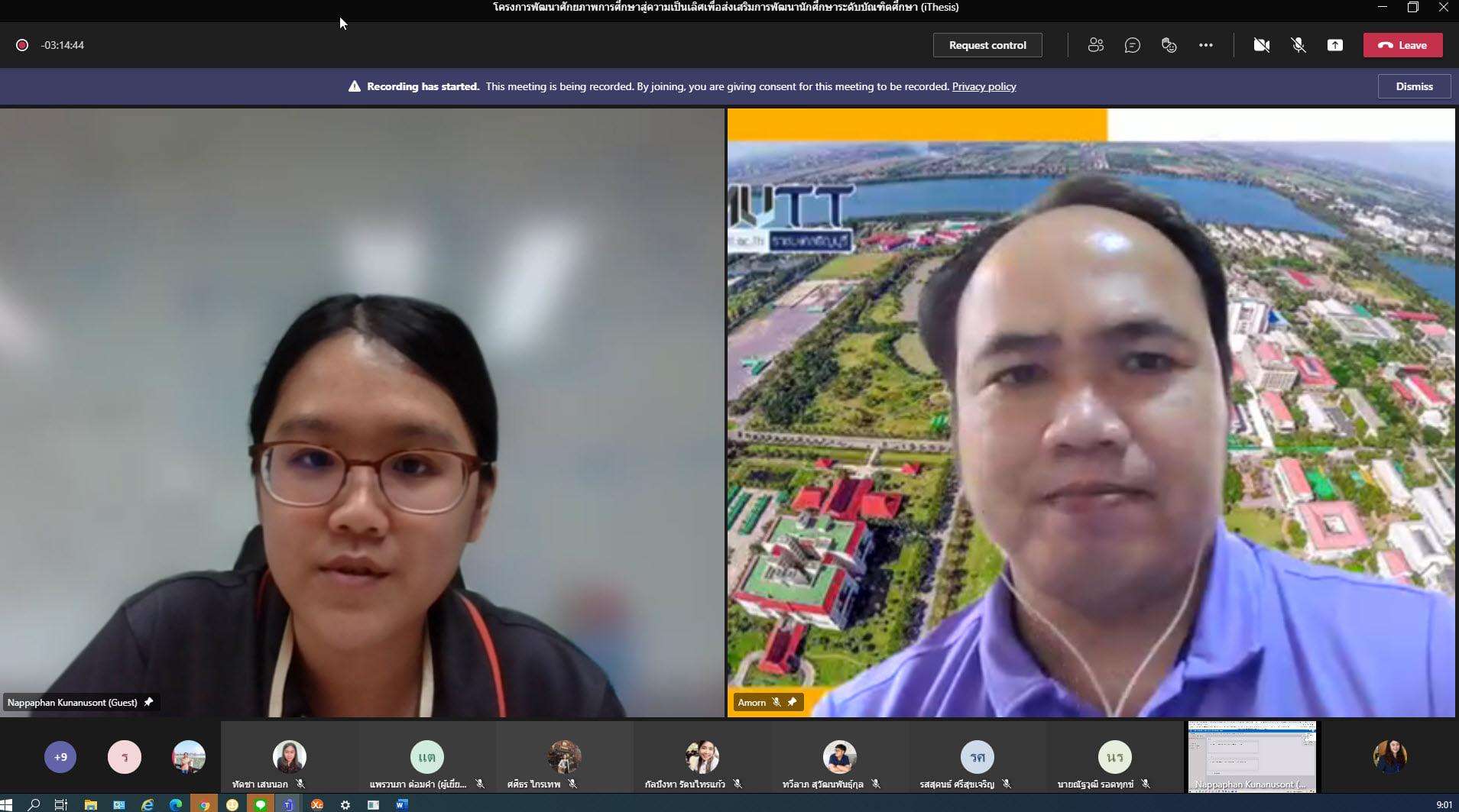Click the pin icon beside Nappaphan Kunanusont
The height and width of the screenshot is (812, 1459).
(148, 702)
